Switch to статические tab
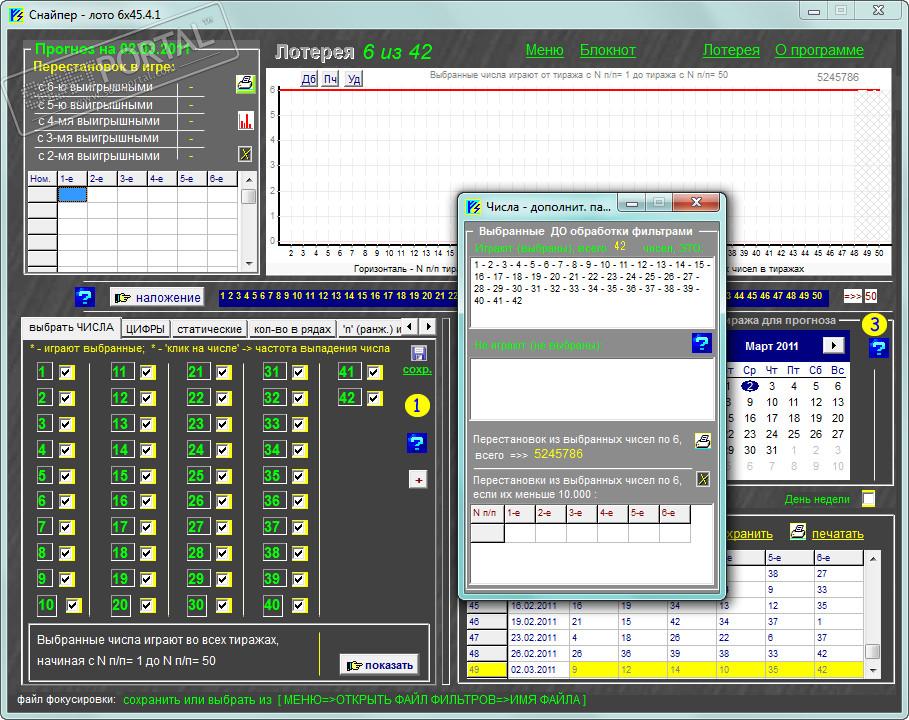 click(x=209, y=329)
